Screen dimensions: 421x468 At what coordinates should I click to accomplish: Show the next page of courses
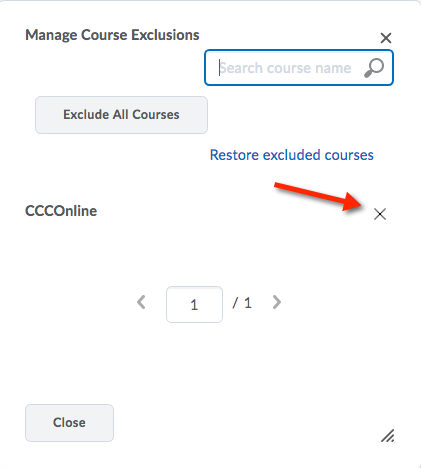[x=277, y=302]
